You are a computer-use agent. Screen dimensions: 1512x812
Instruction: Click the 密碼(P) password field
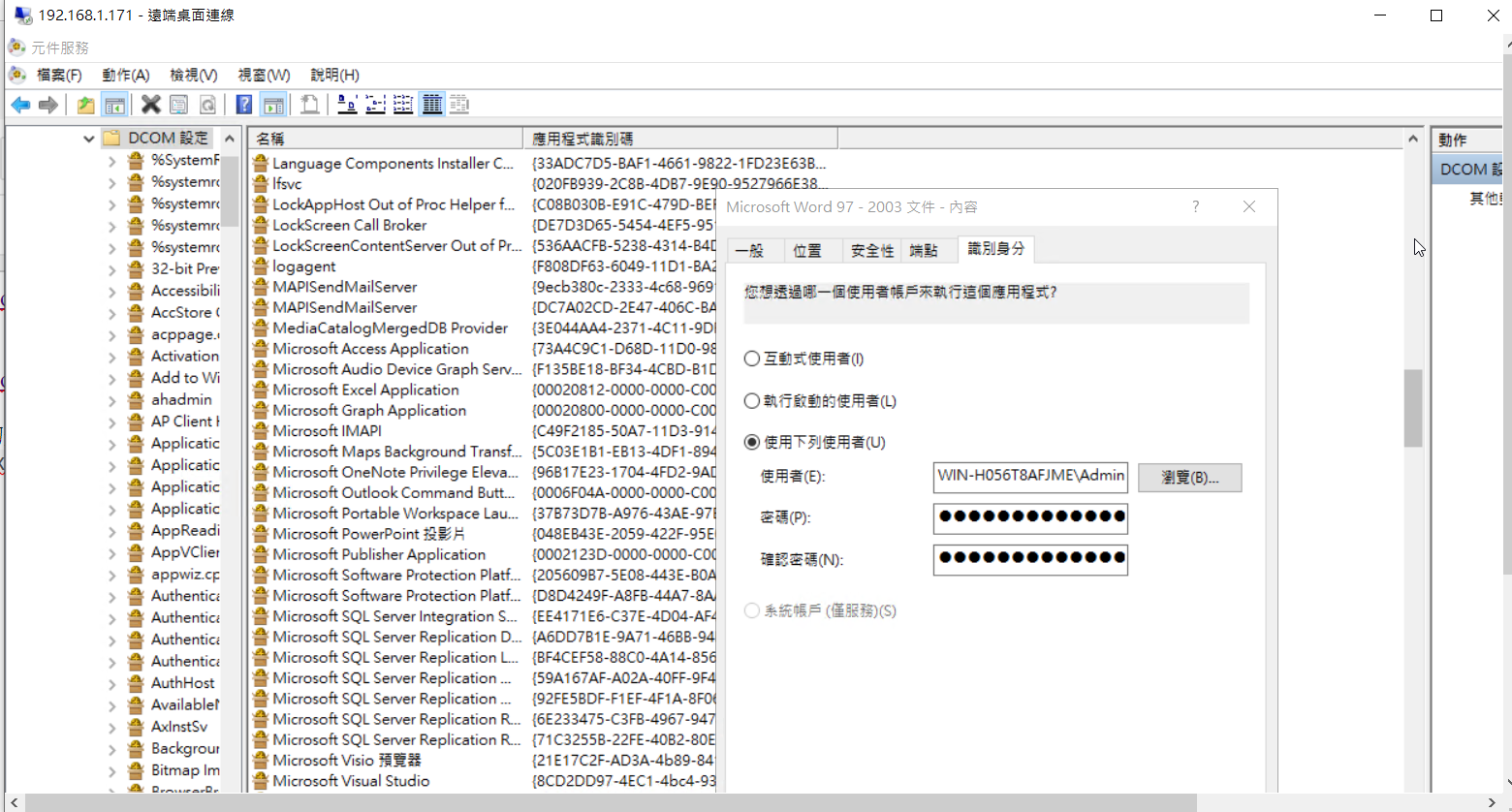coord(1030,517)
